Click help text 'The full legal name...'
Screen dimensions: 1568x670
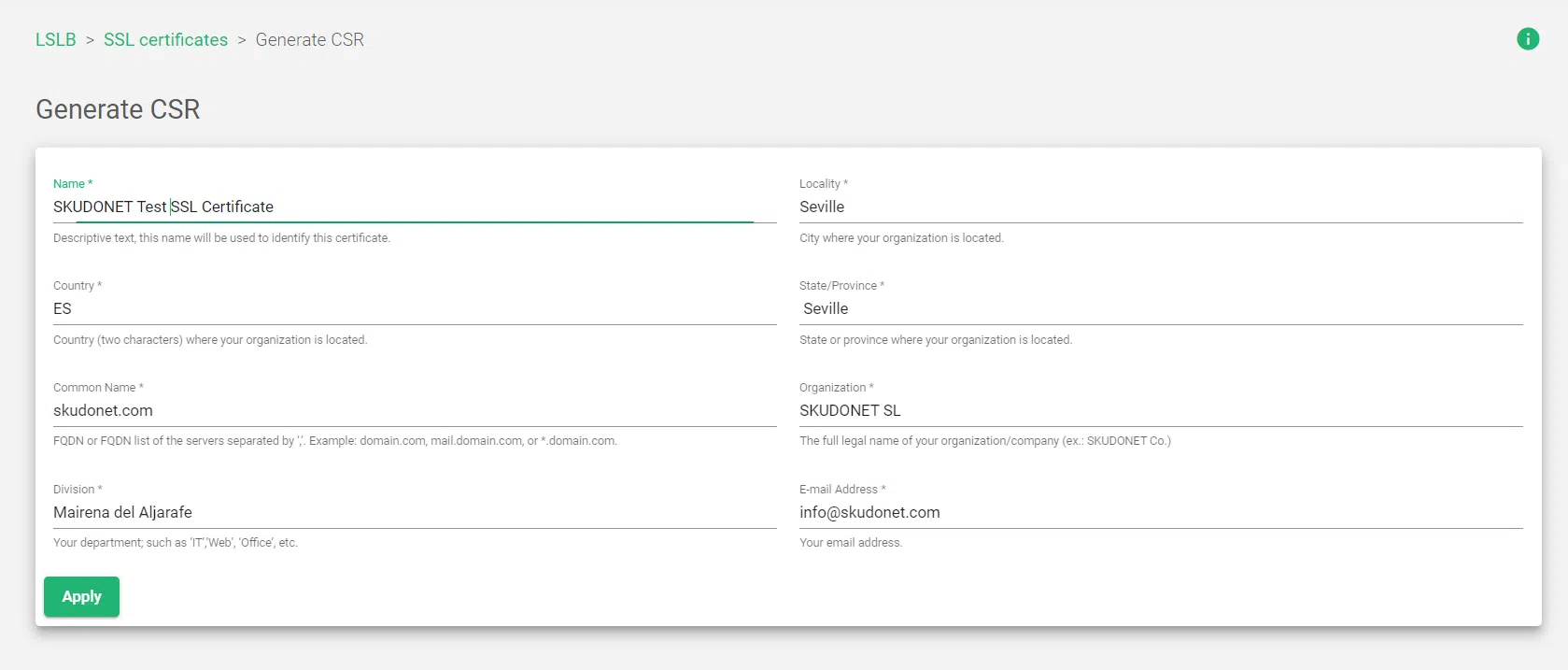[985, 441]
